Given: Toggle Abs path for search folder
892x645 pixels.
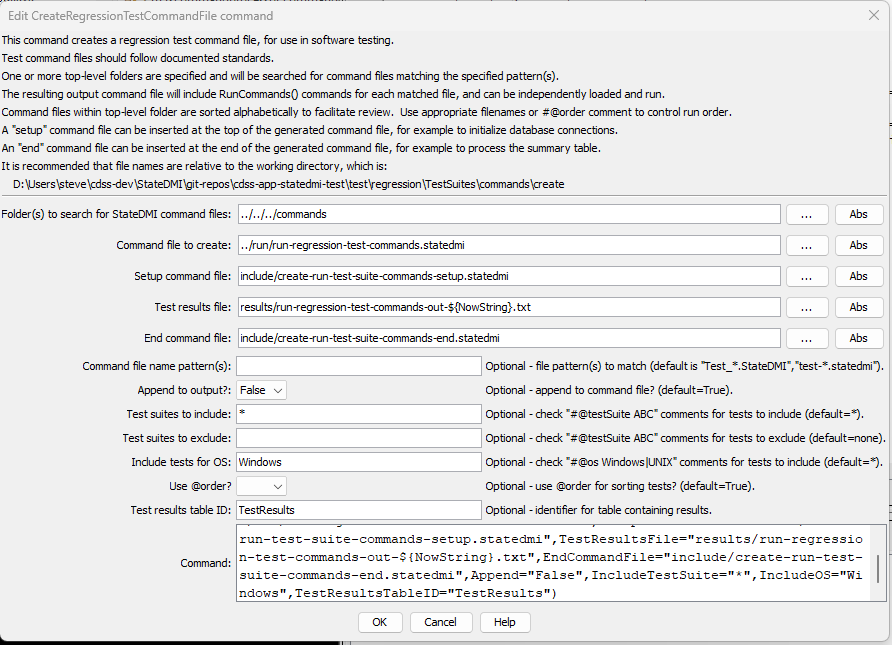Looking at the screenshot, I should click(x=858, y=214).
